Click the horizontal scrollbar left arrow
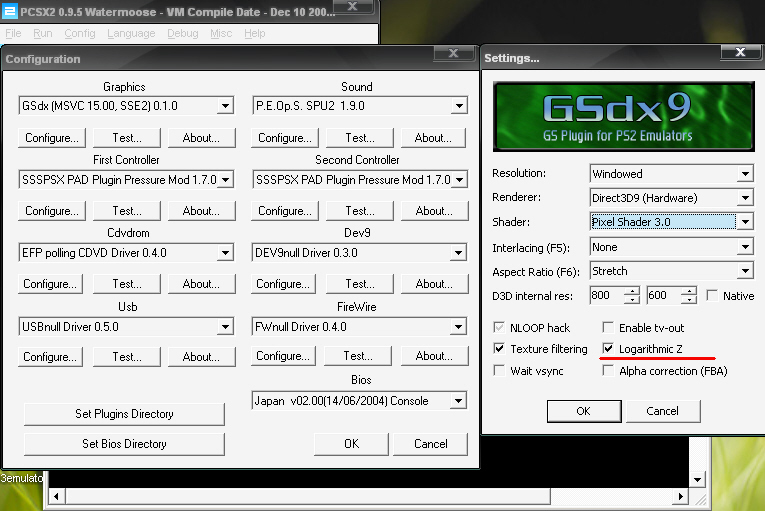765x511 pixels. [x=56, y=496]
